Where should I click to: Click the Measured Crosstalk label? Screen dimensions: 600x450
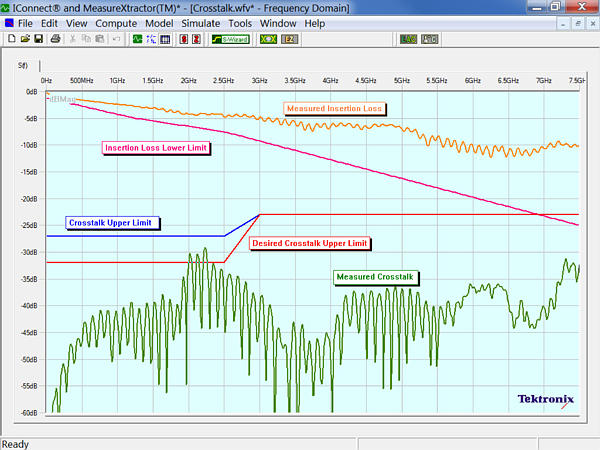(375, 277)
